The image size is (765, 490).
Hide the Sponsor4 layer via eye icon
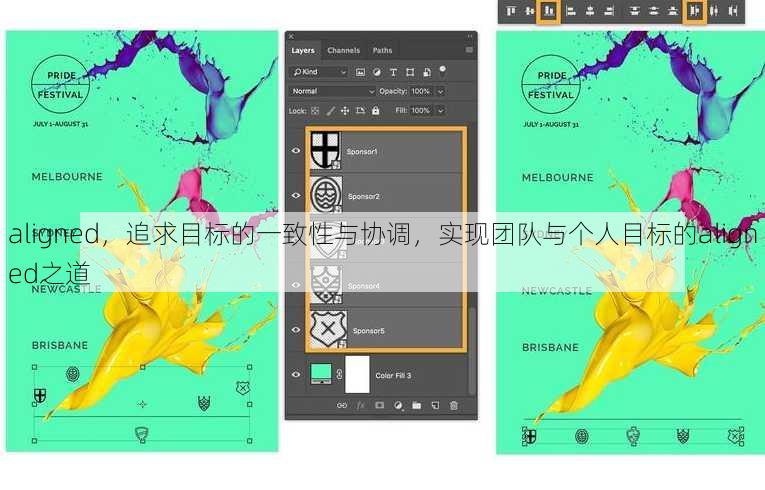point(296,285)
